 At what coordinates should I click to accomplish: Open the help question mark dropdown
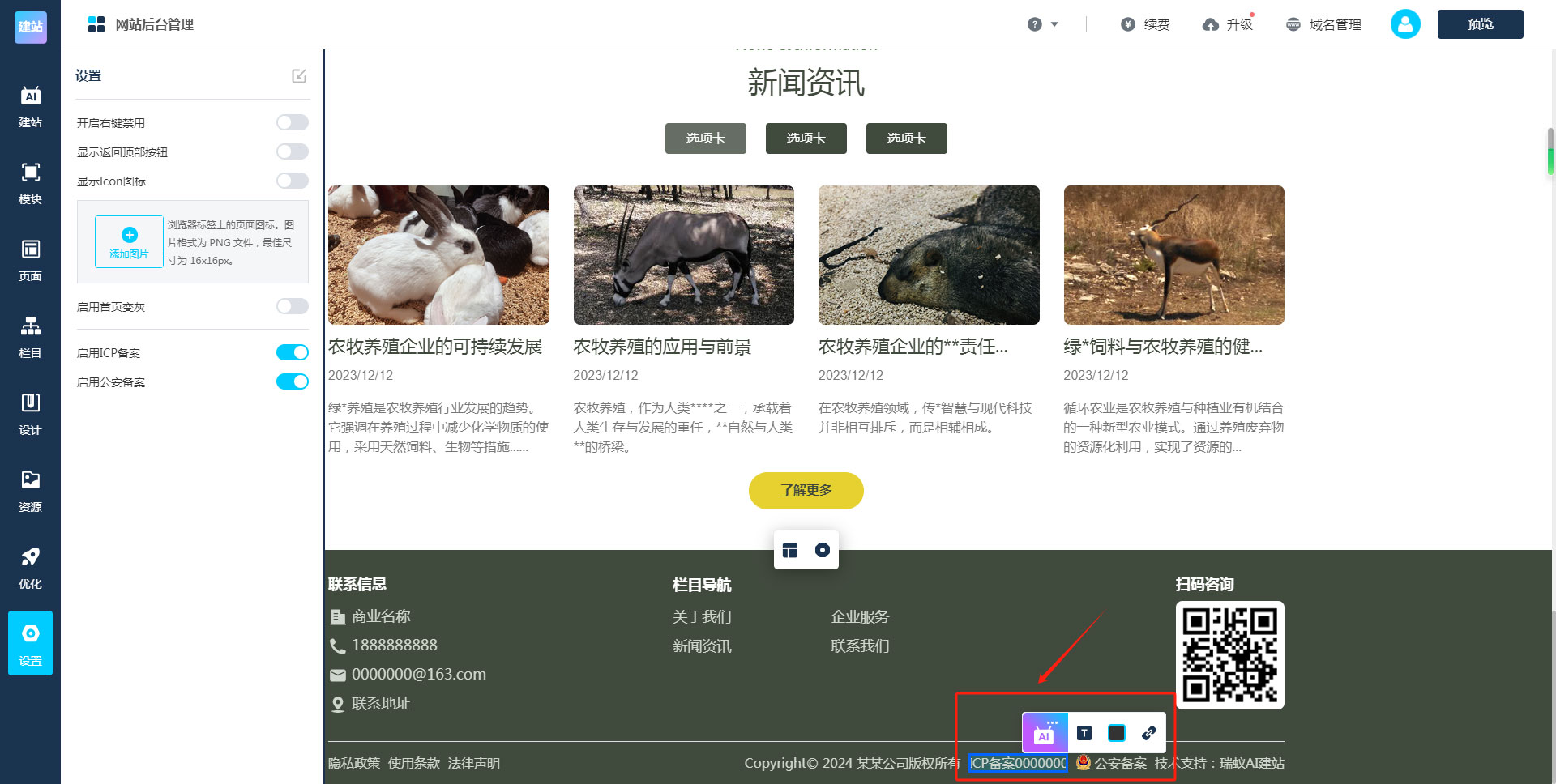click(1042, 24)
